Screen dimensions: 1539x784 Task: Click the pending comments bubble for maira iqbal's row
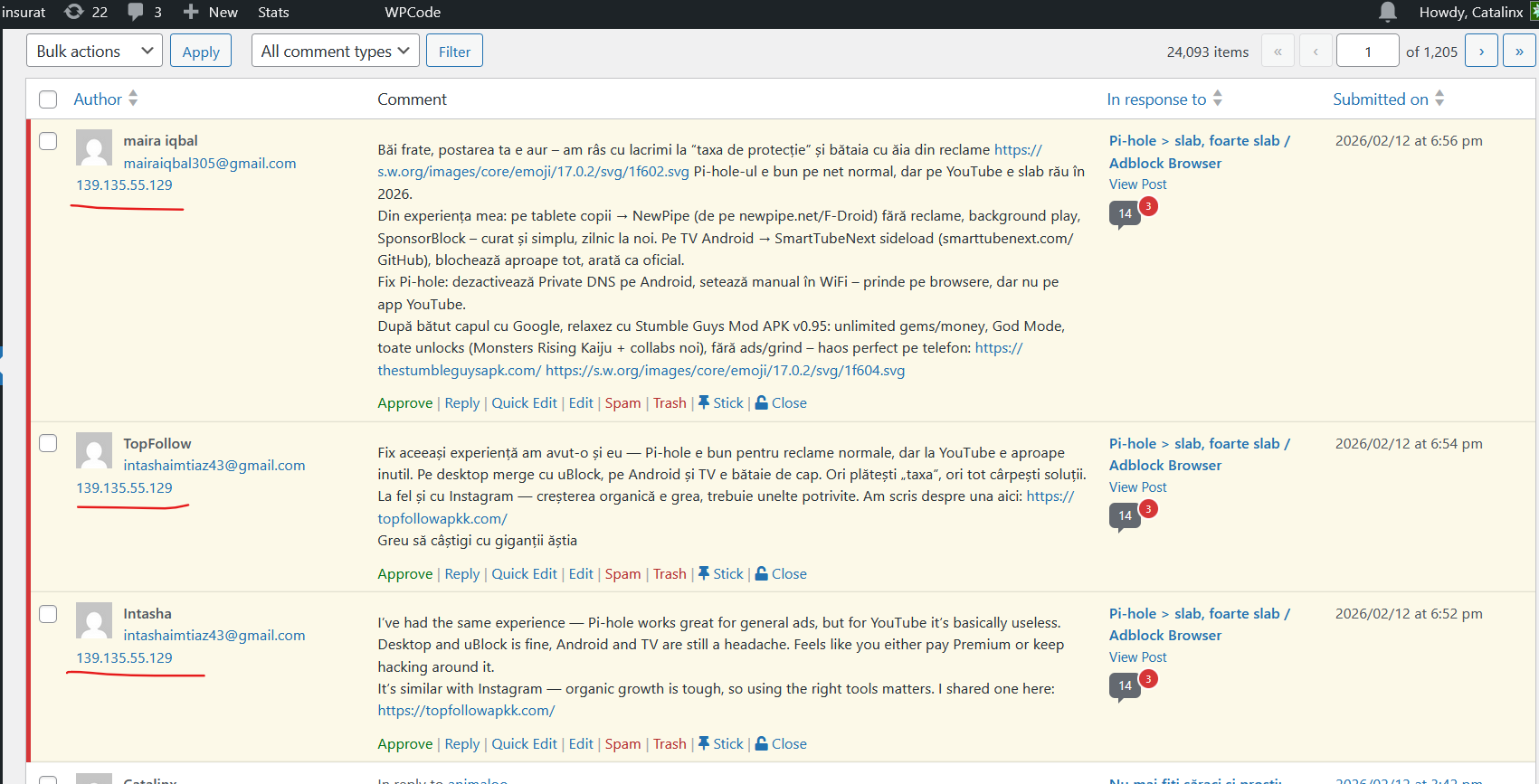(1125, 213)
